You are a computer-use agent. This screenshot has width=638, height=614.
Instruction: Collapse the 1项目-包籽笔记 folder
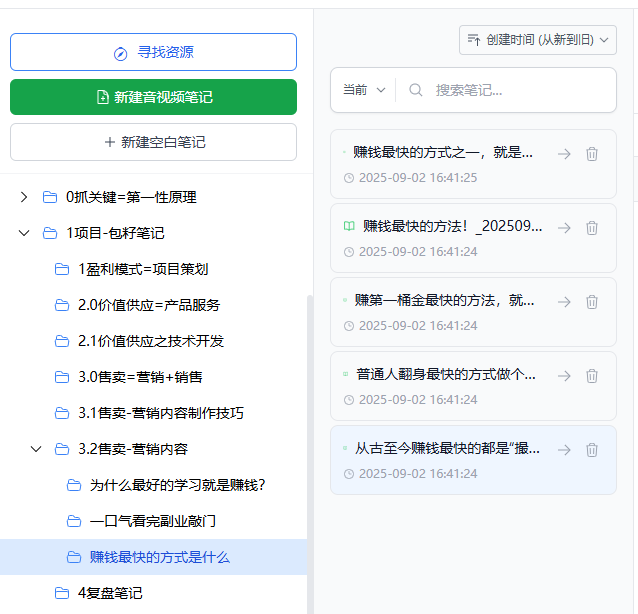pyautogui.click(x=24, y=233)
